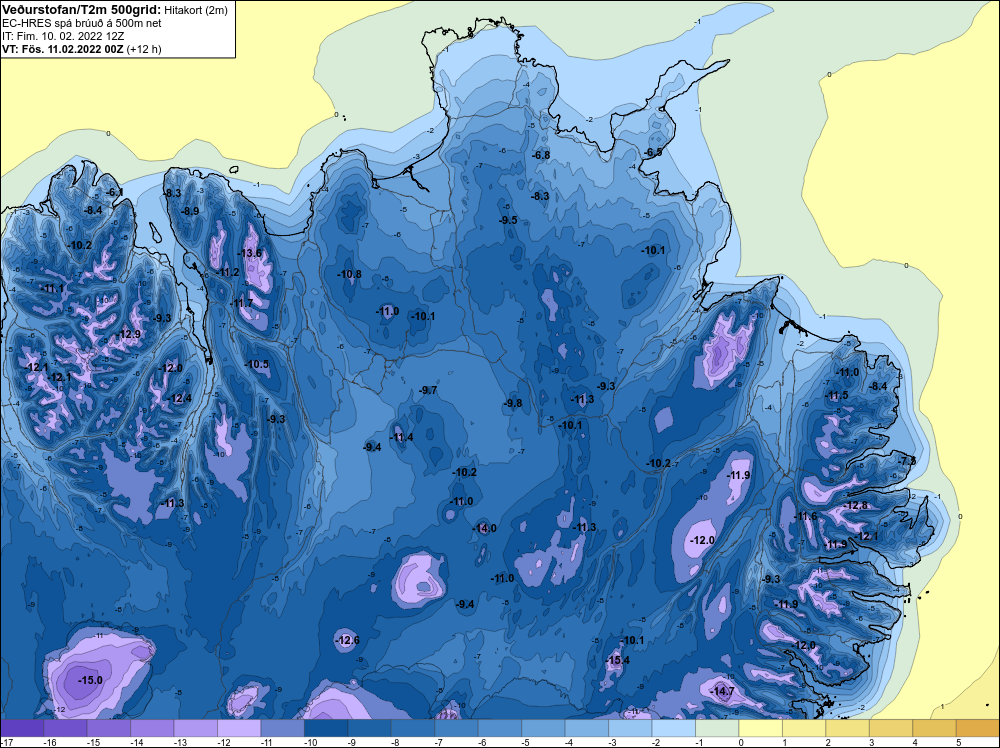Pick the legend swatch between -6 and -5
Image resolution: width=1000 pixels, height=748 pixels.
[x=500, y=728]
